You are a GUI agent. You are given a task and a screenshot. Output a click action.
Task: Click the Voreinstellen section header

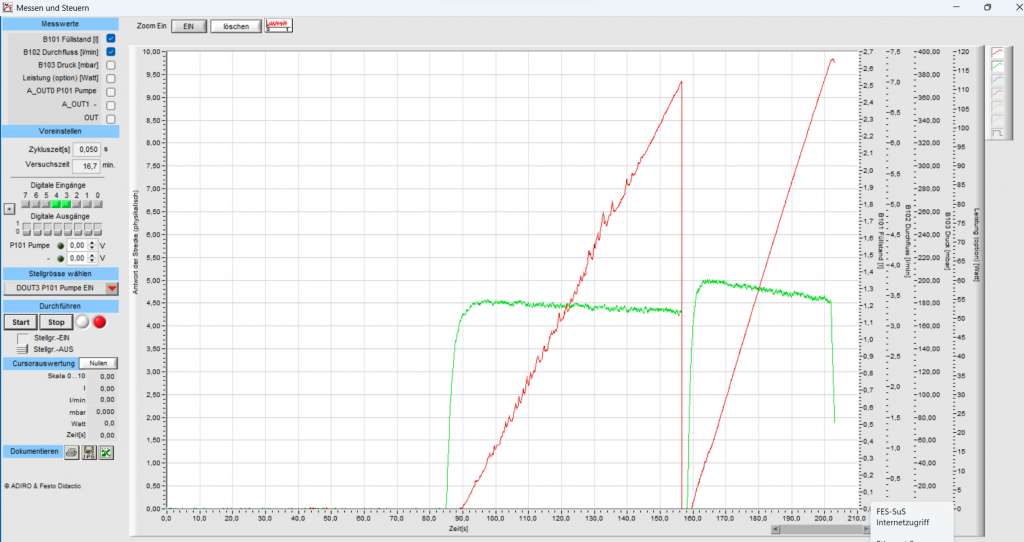pyautogui.click(x=60, y=131)
